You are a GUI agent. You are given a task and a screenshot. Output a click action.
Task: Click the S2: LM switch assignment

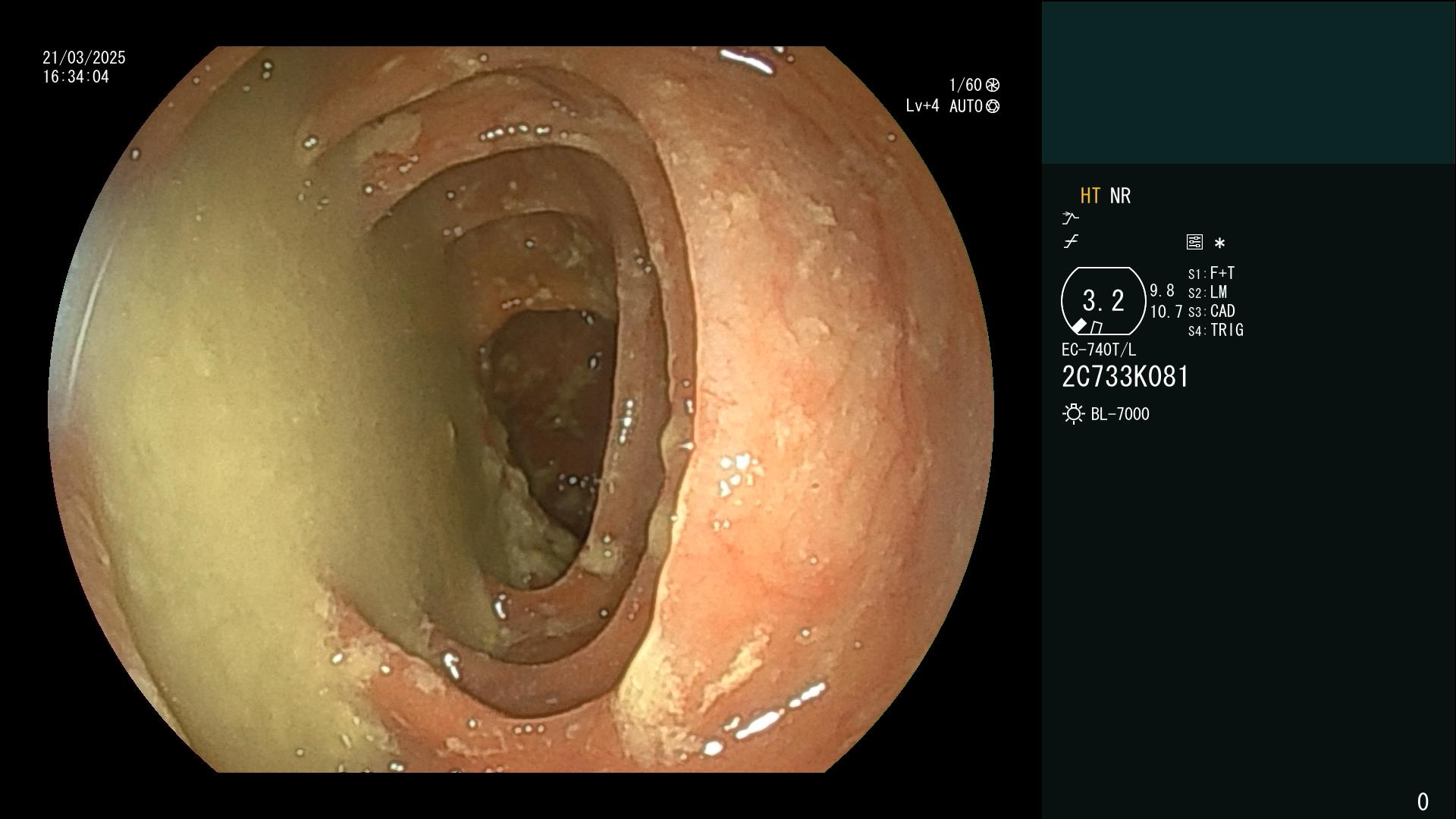pyautogui.click(x=1207, y=292)
